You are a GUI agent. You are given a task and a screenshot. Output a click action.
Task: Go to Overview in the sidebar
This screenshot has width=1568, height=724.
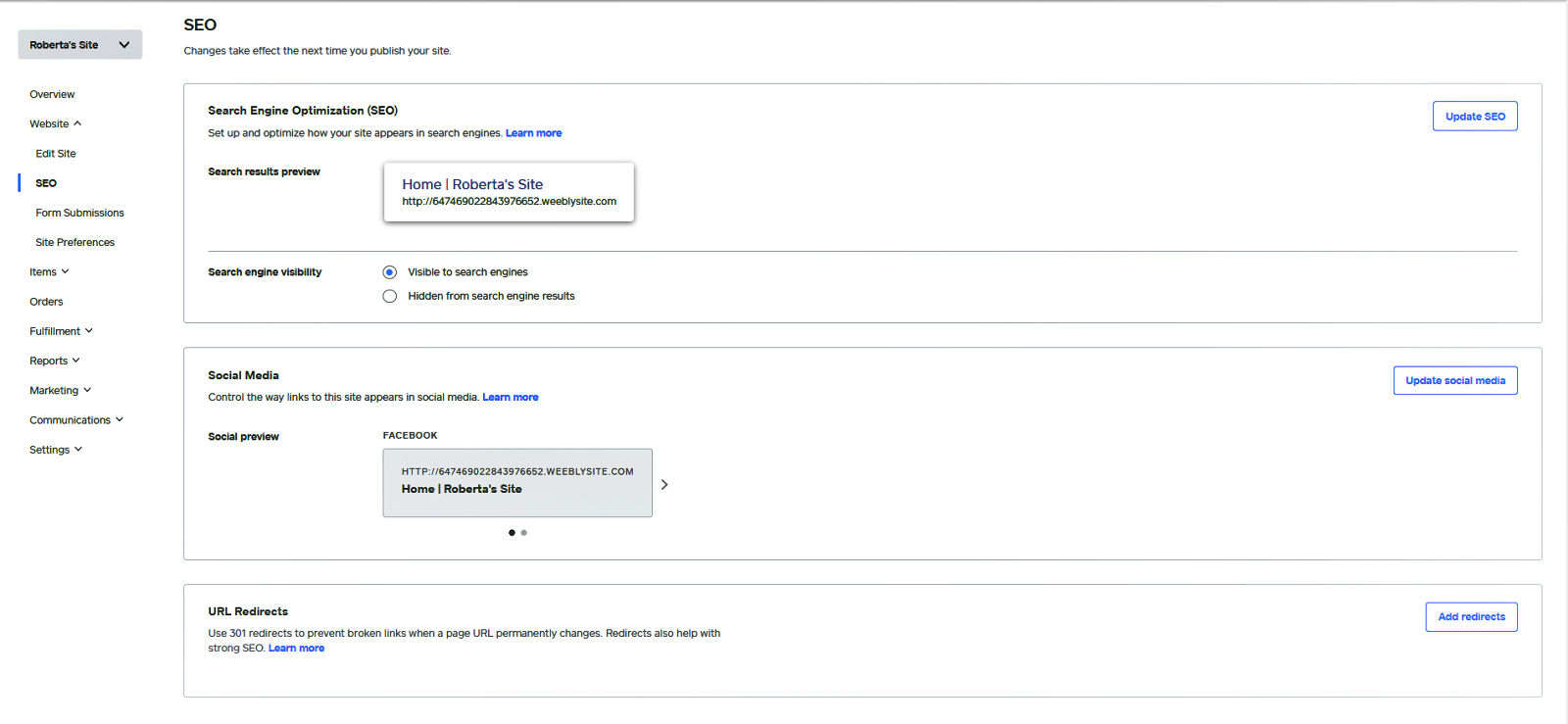click(x=52, y=95)
